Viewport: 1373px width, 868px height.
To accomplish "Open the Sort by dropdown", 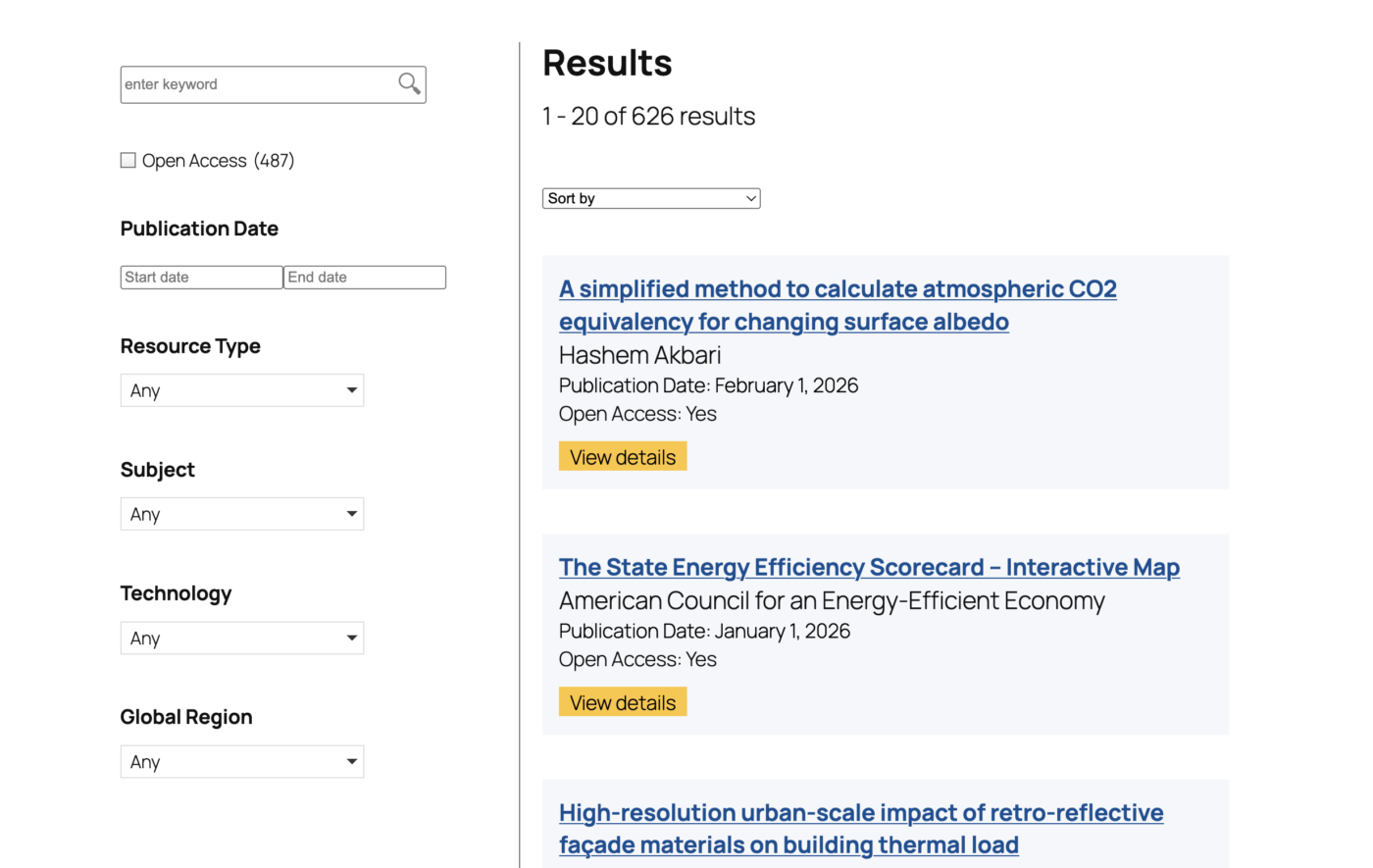I will point(651,198).
